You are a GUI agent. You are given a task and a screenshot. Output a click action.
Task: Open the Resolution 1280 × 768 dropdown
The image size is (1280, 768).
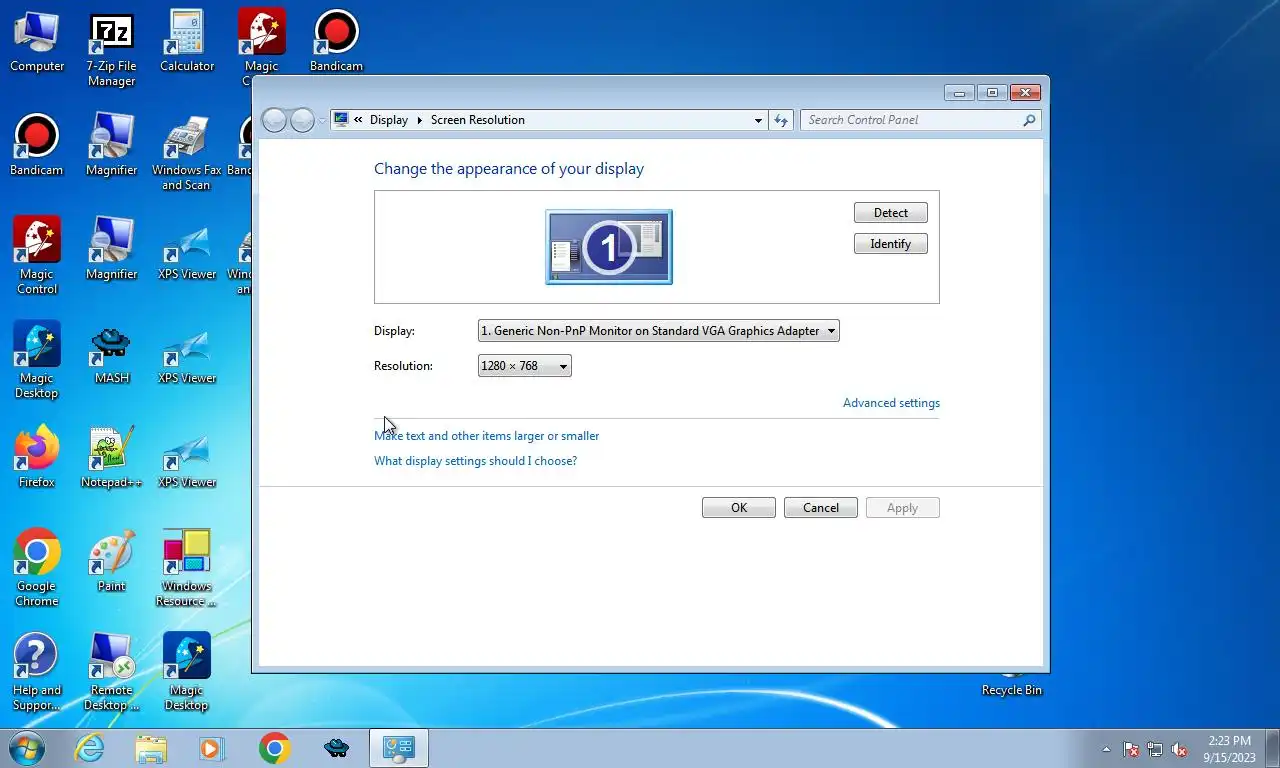525,366
